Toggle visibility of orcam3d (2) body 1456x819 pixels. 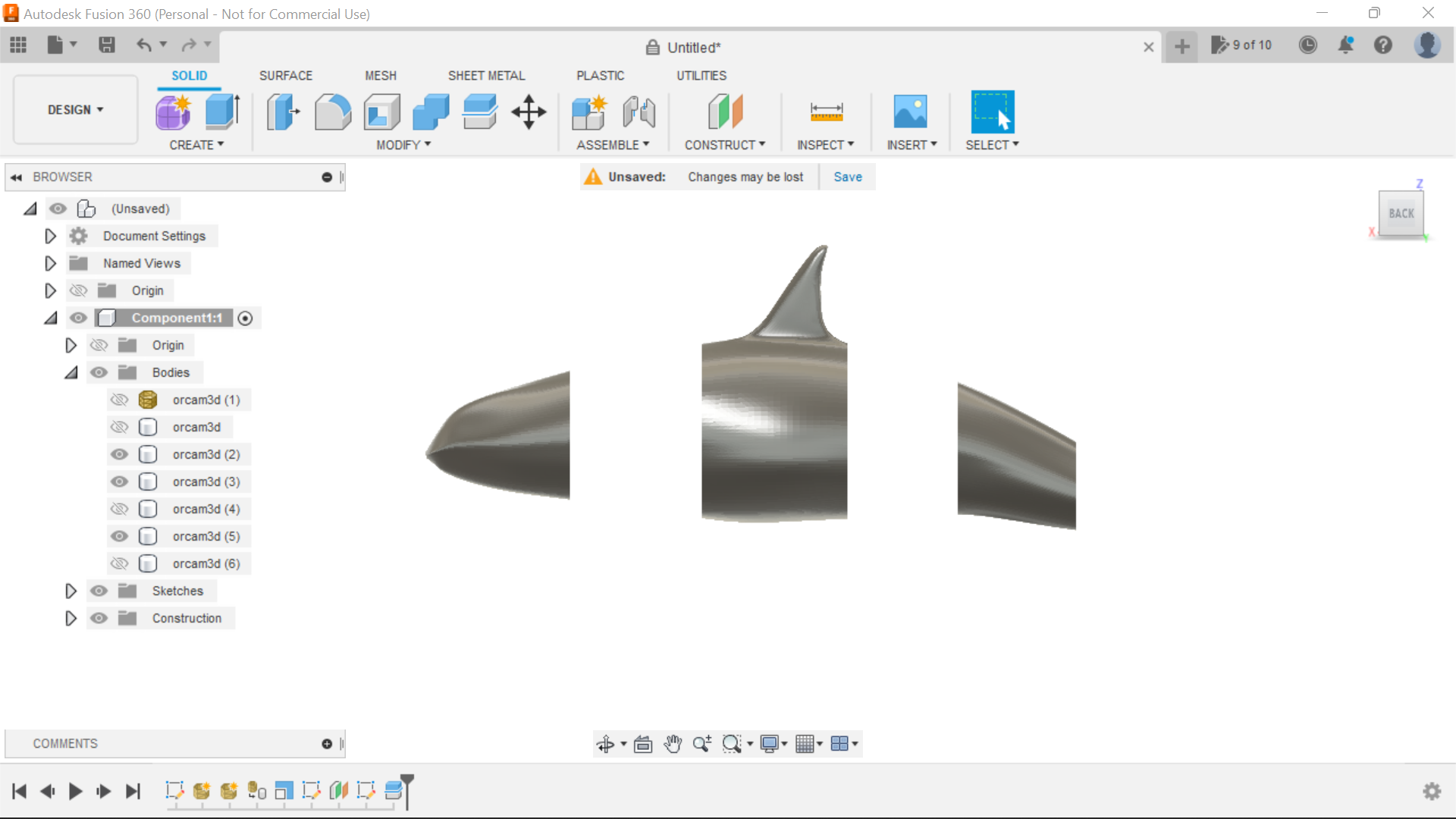coord(119,454)
